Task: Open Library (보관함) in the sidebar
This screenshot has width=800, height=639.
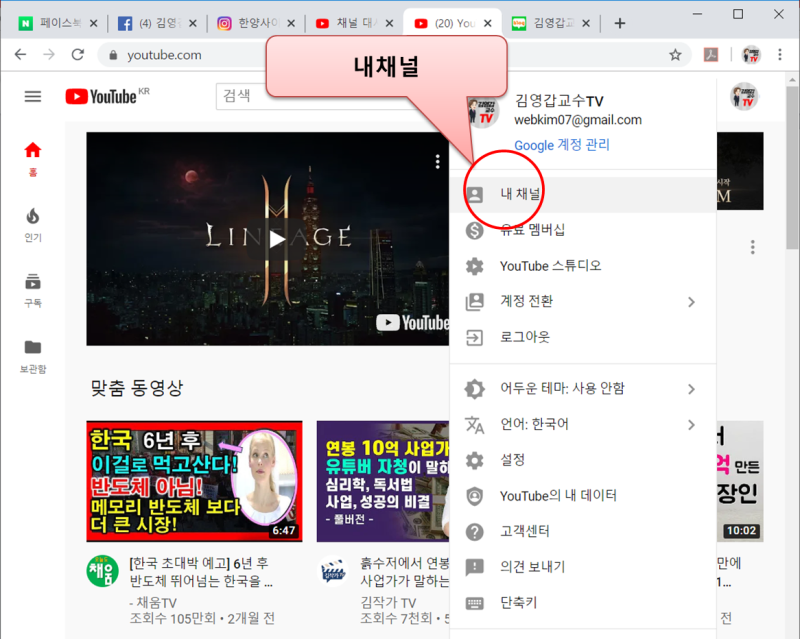Action: click(x=33, y=356)
